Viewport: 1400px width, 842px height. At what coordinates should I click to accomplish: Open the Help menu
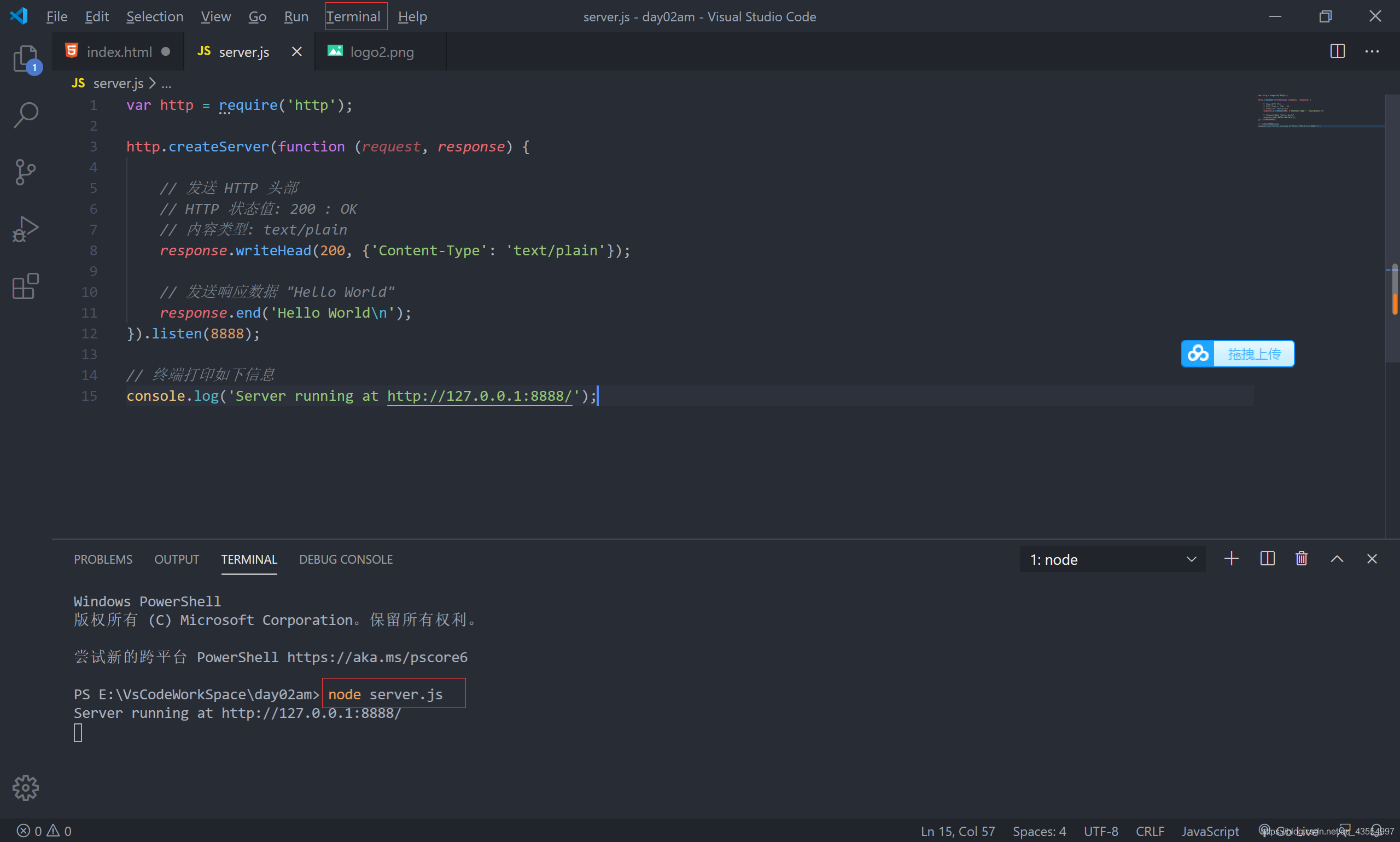[412, 16]
